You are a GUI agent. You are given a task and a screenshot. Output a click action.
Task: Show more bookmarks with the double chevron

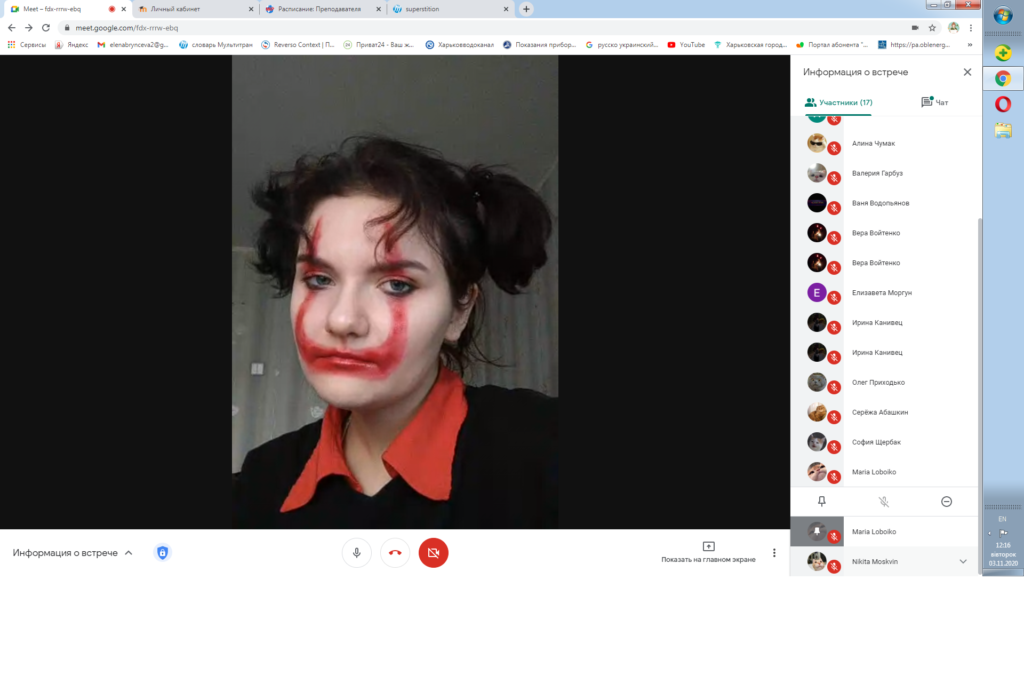(970, 45)
